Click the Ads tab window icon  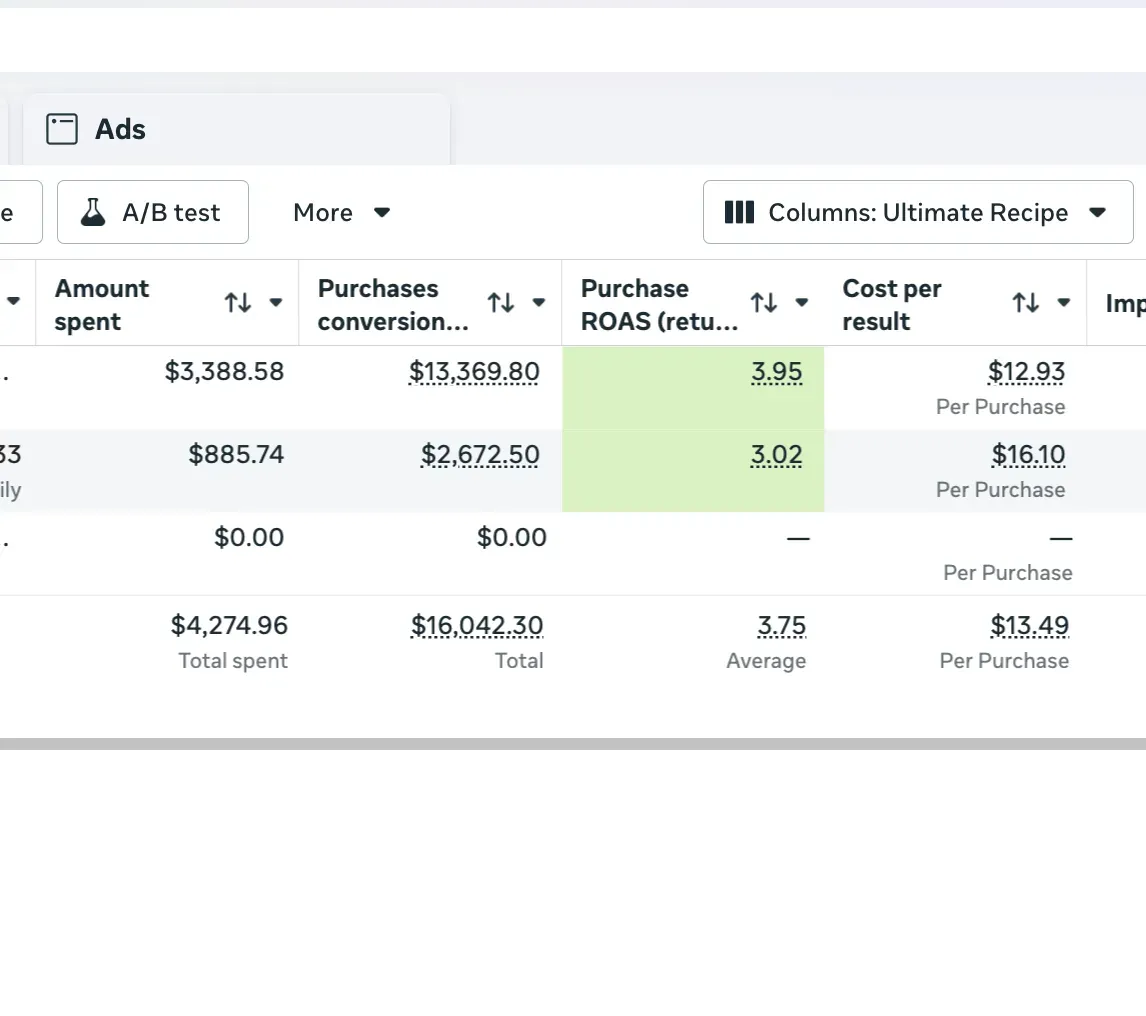62,129
